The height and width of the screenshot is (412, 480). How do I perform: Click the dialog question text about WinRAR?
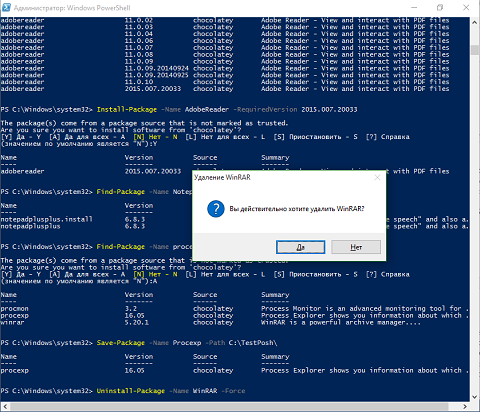pyautogui.click(x=297, y=209)
